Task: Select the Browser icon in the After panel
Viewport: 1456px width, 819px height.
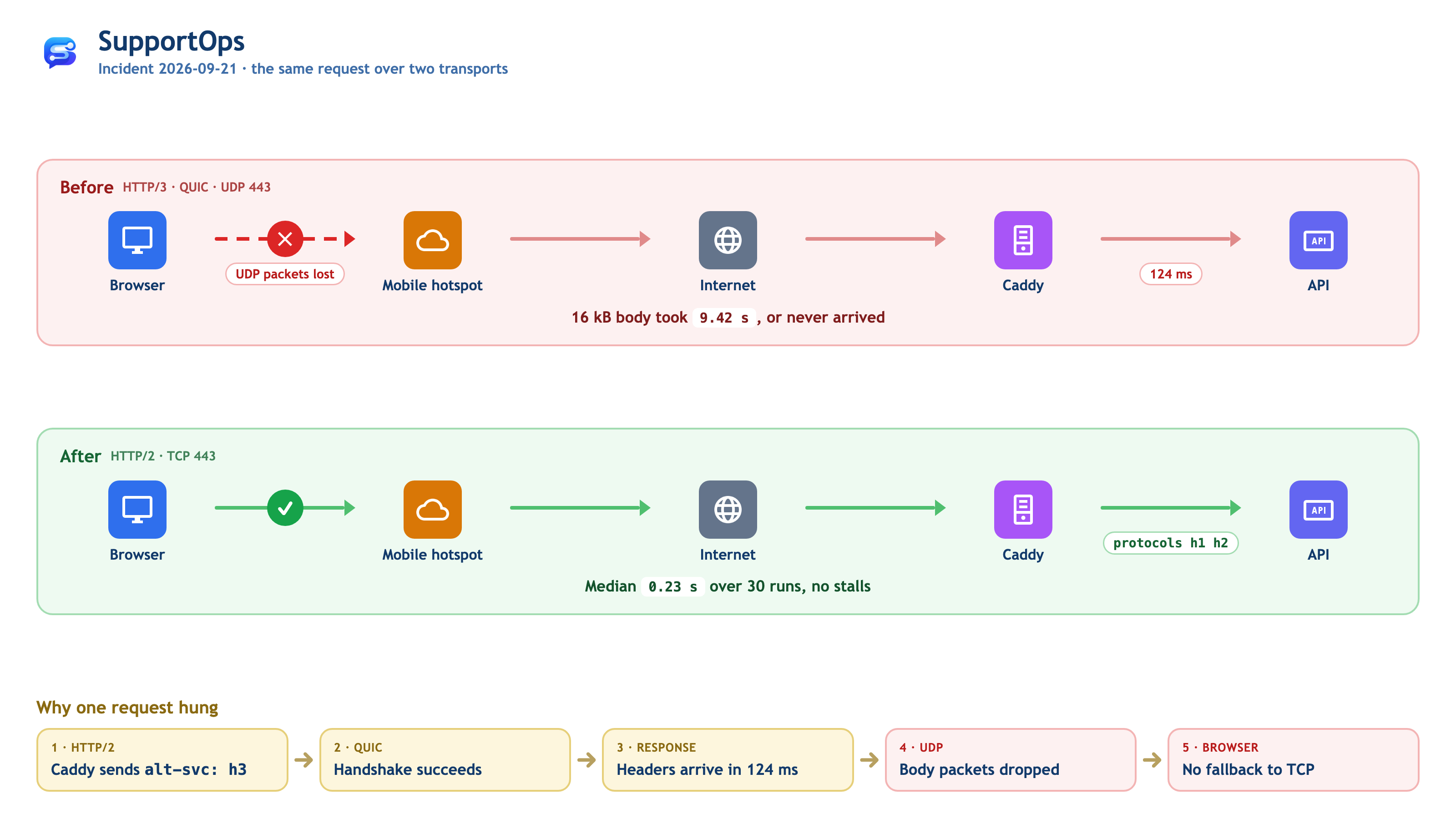Action: tap(137, 509)
